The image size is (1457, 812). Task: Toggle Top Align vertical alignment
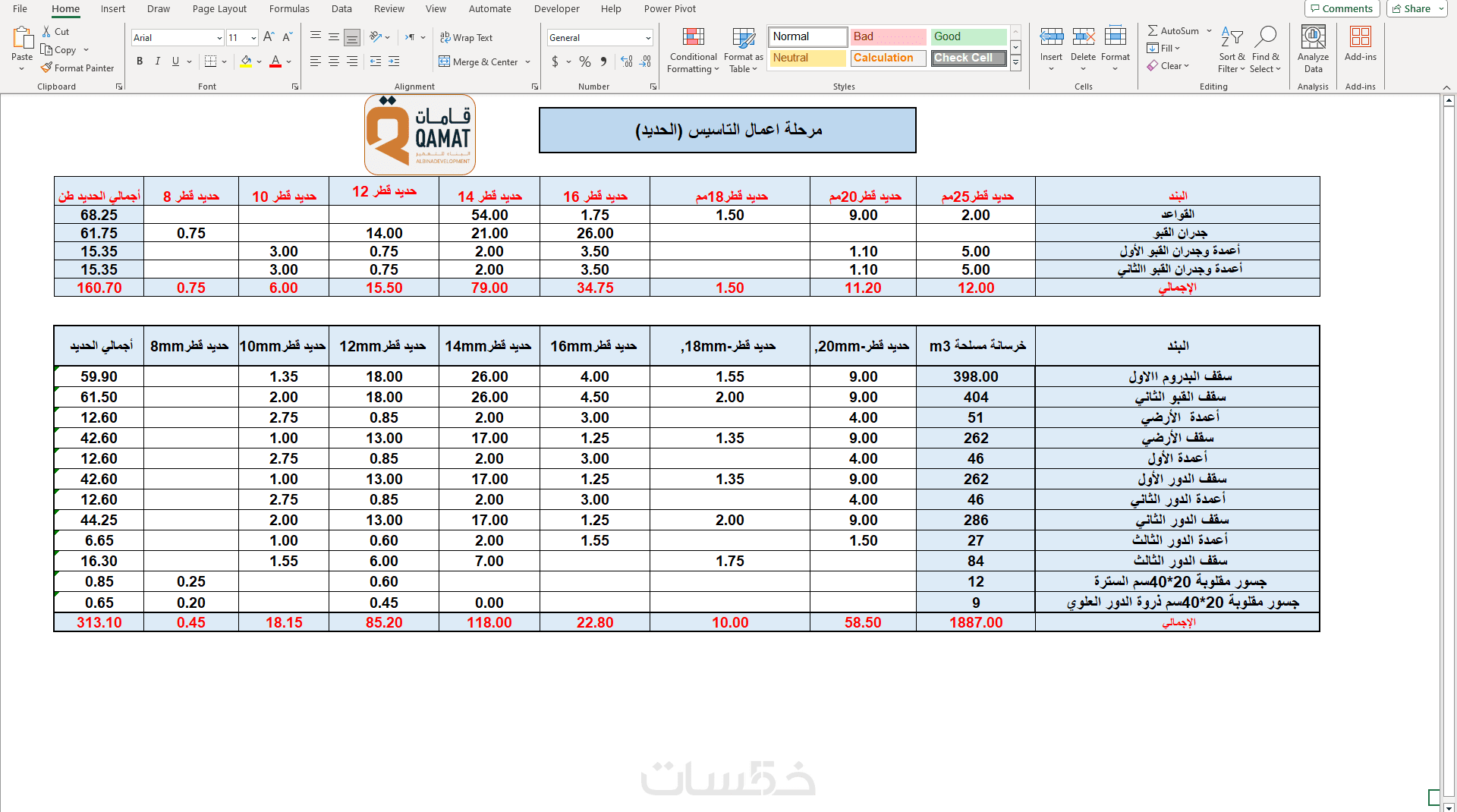316,37
